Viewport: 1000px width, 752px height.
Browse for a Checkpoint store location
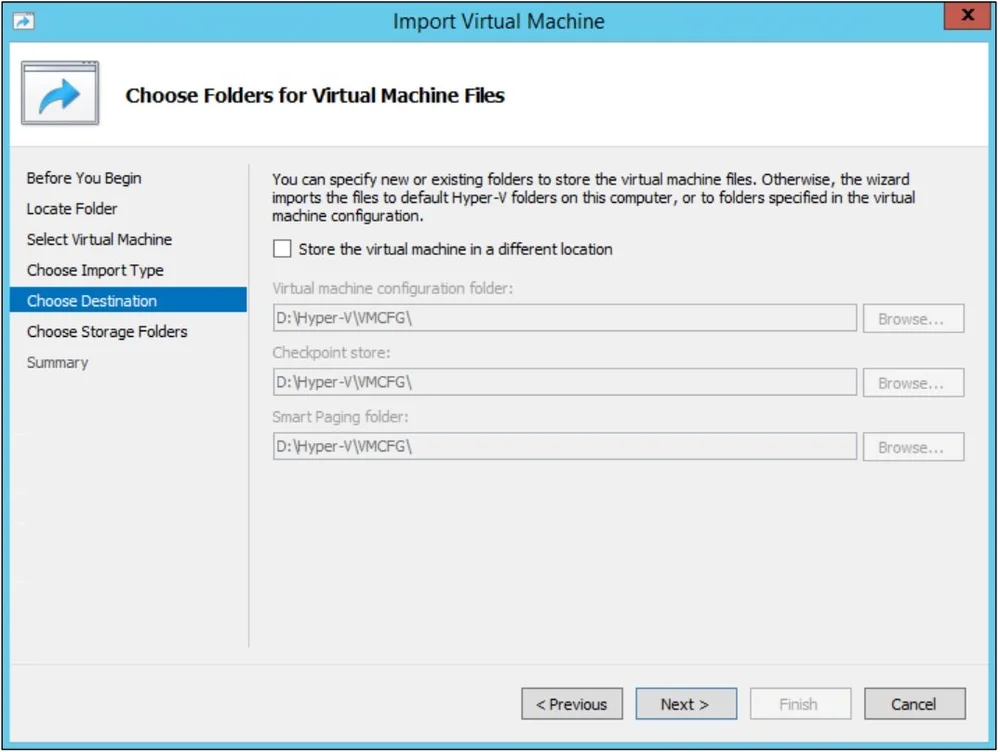[x=912, y=382]
